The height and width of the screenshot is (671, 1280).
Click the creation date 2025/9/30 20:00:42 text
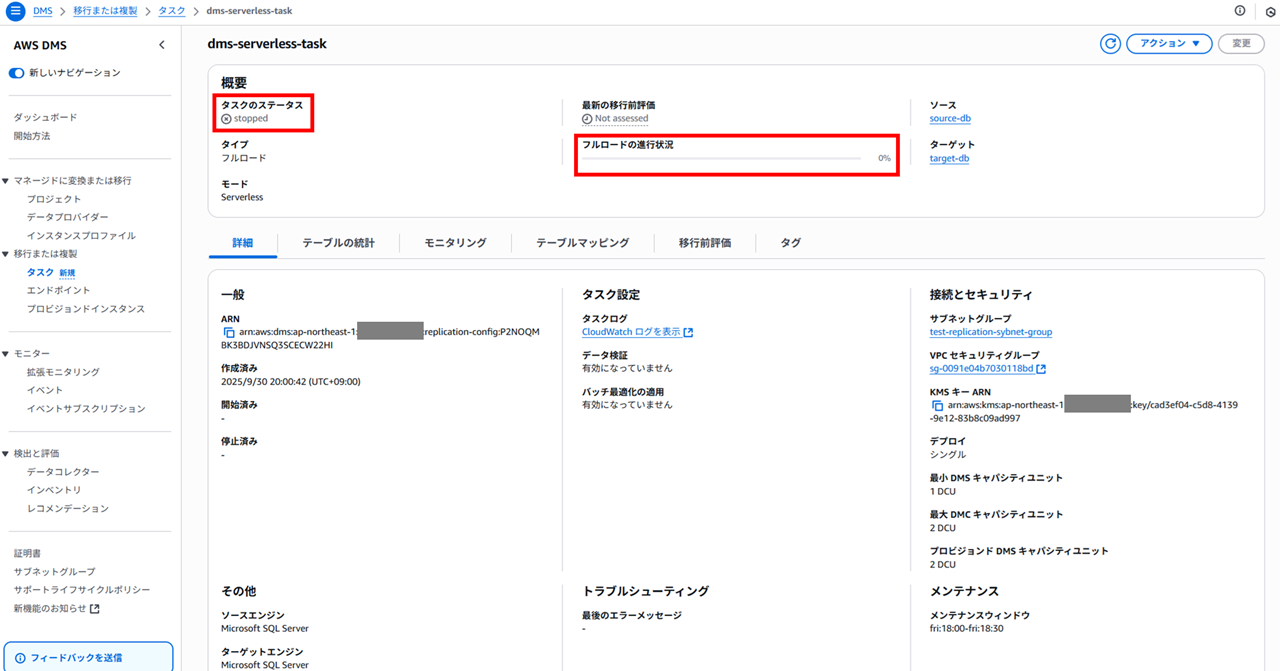[x=290, y=381]
